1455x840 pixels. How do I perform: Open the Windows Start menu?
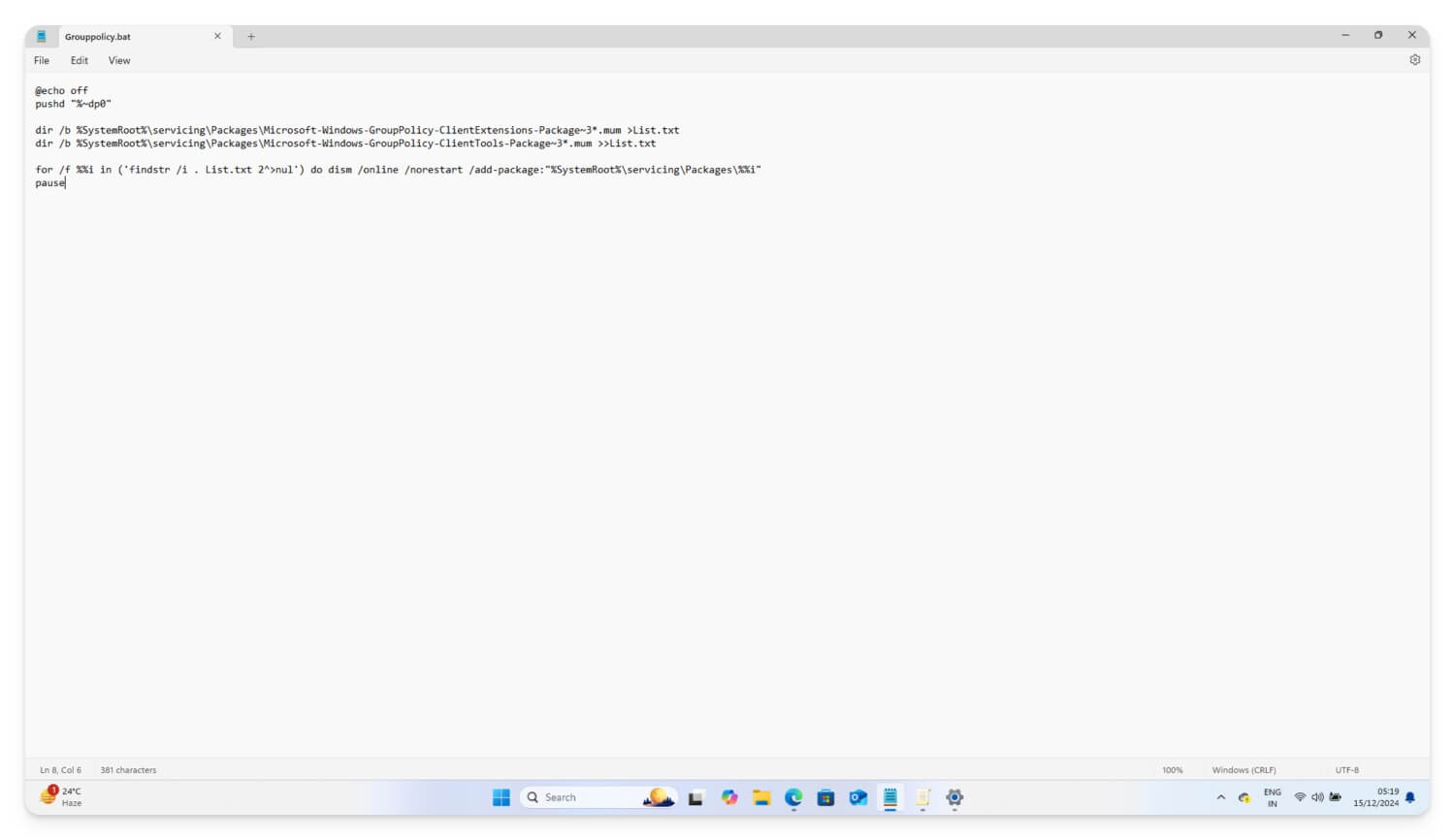click(x=501, y=797)
